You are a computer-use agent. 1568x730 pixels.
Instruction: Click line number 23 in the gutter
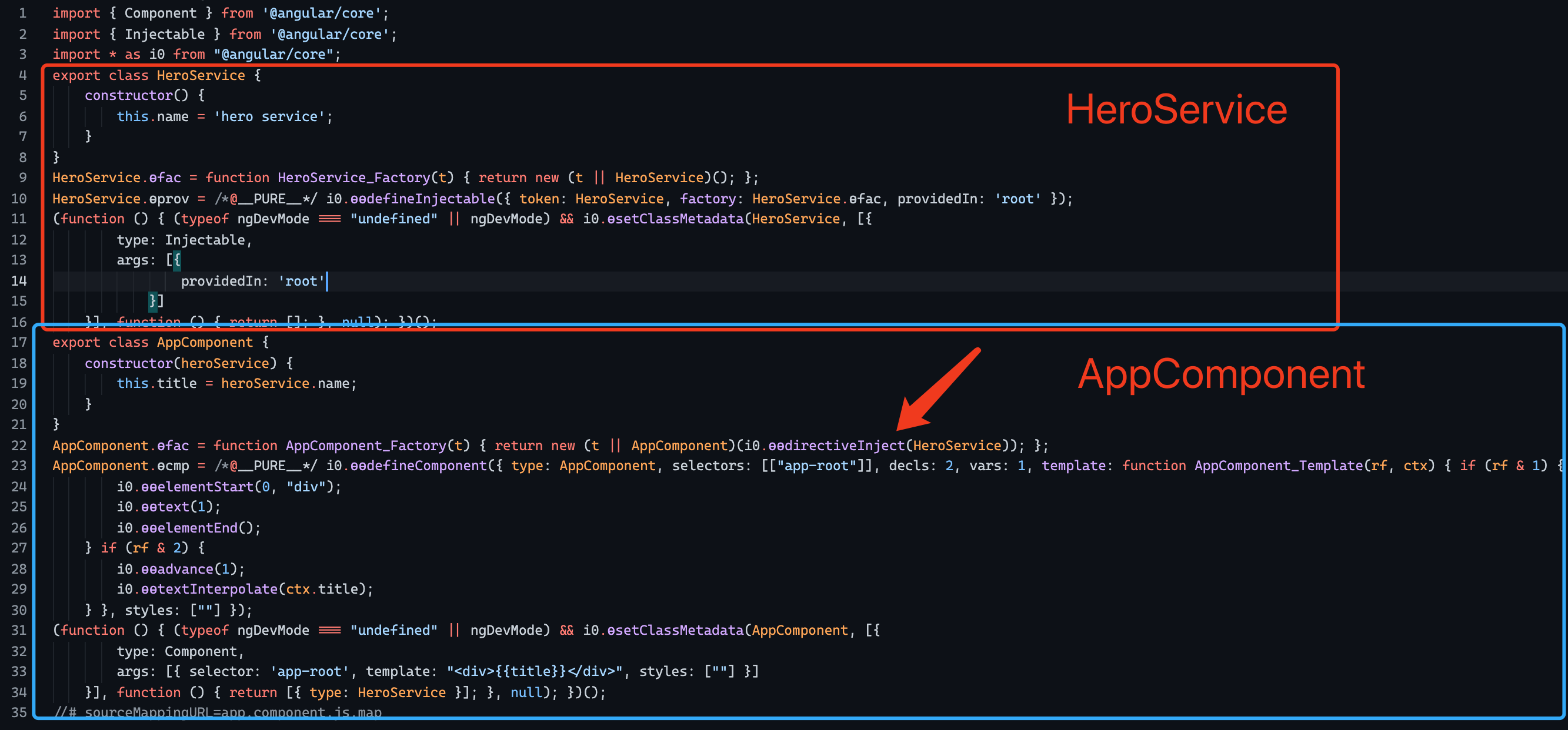coord(19,466)
